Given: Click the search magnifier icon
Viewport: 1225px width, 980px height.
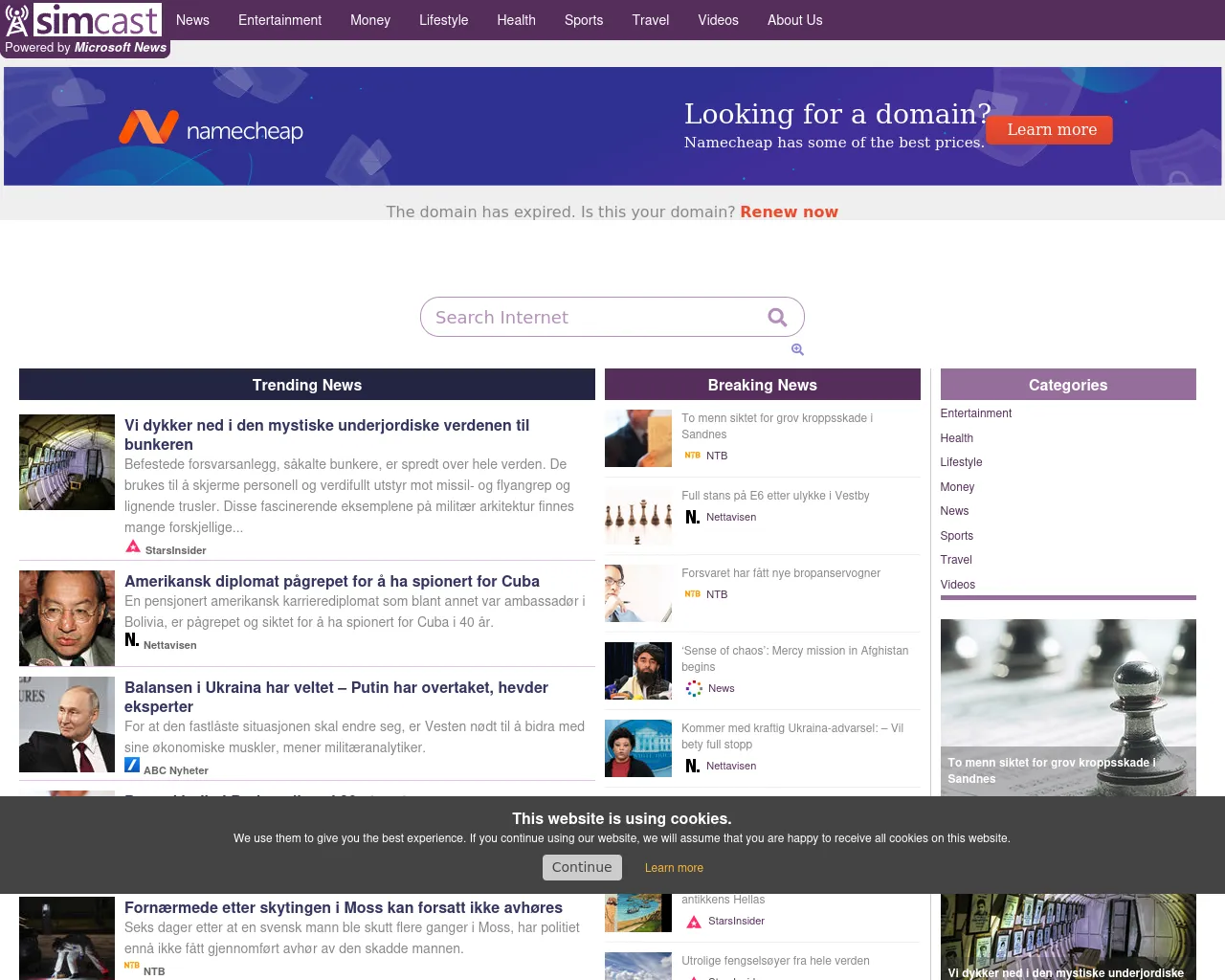Looking at the screenshot, I should (x=777, y=317).
